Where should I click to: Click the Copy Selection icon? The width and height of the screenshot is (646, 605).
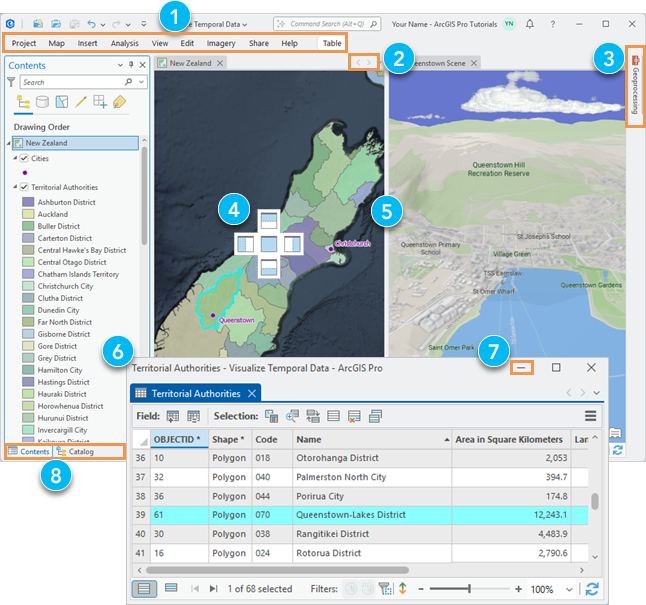click(x=375, y=416)
